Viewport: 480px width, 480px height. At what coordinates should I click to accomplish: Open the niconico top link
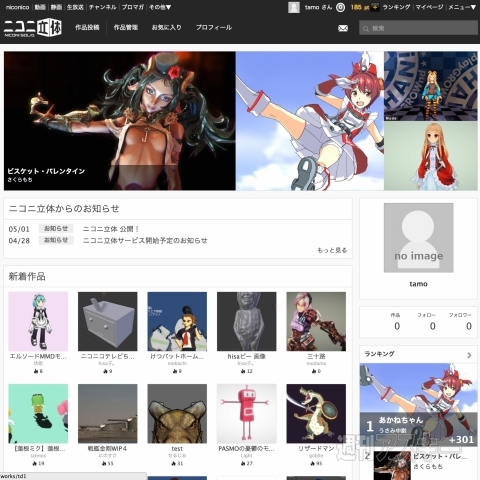click(17, 7)
